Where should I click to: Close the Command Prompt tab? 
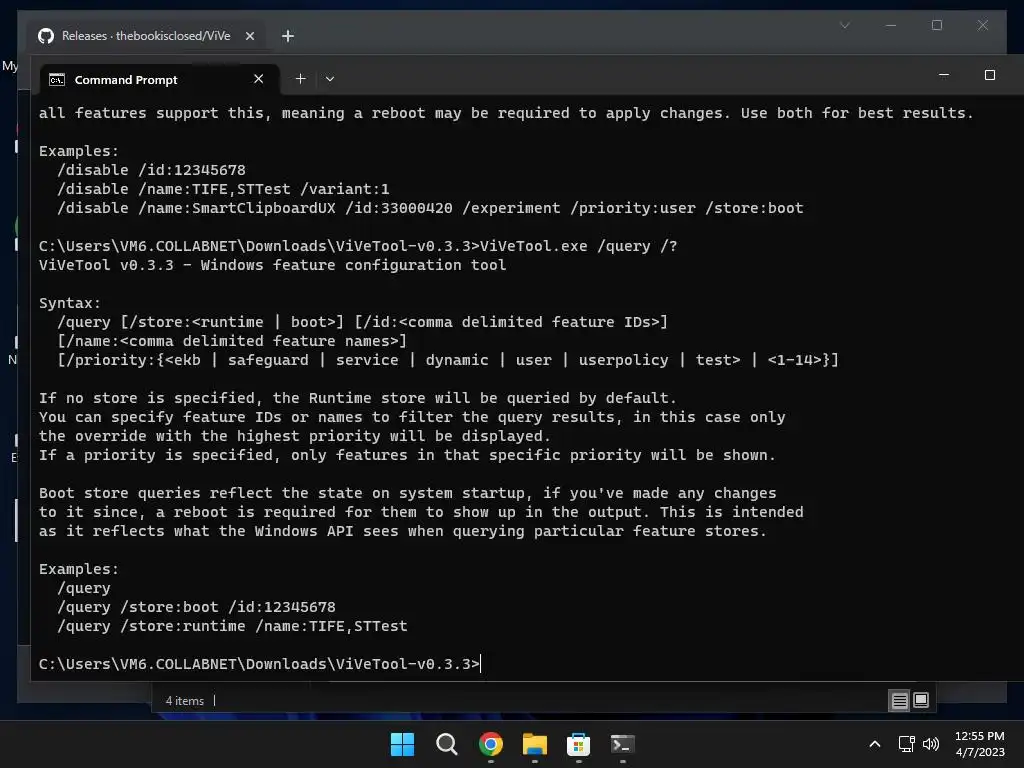click(x=259, y=79)
